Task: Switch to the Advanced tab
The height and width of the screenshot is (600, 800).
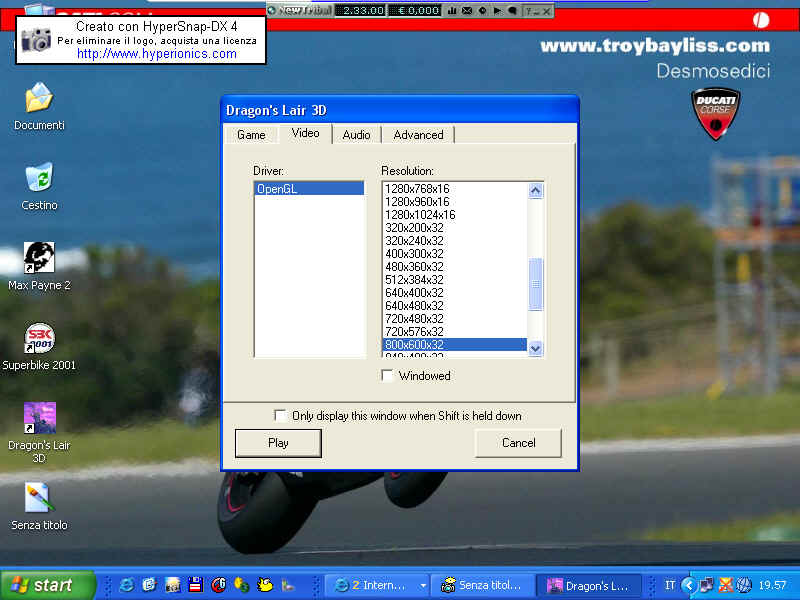Action: coord(418,135)
